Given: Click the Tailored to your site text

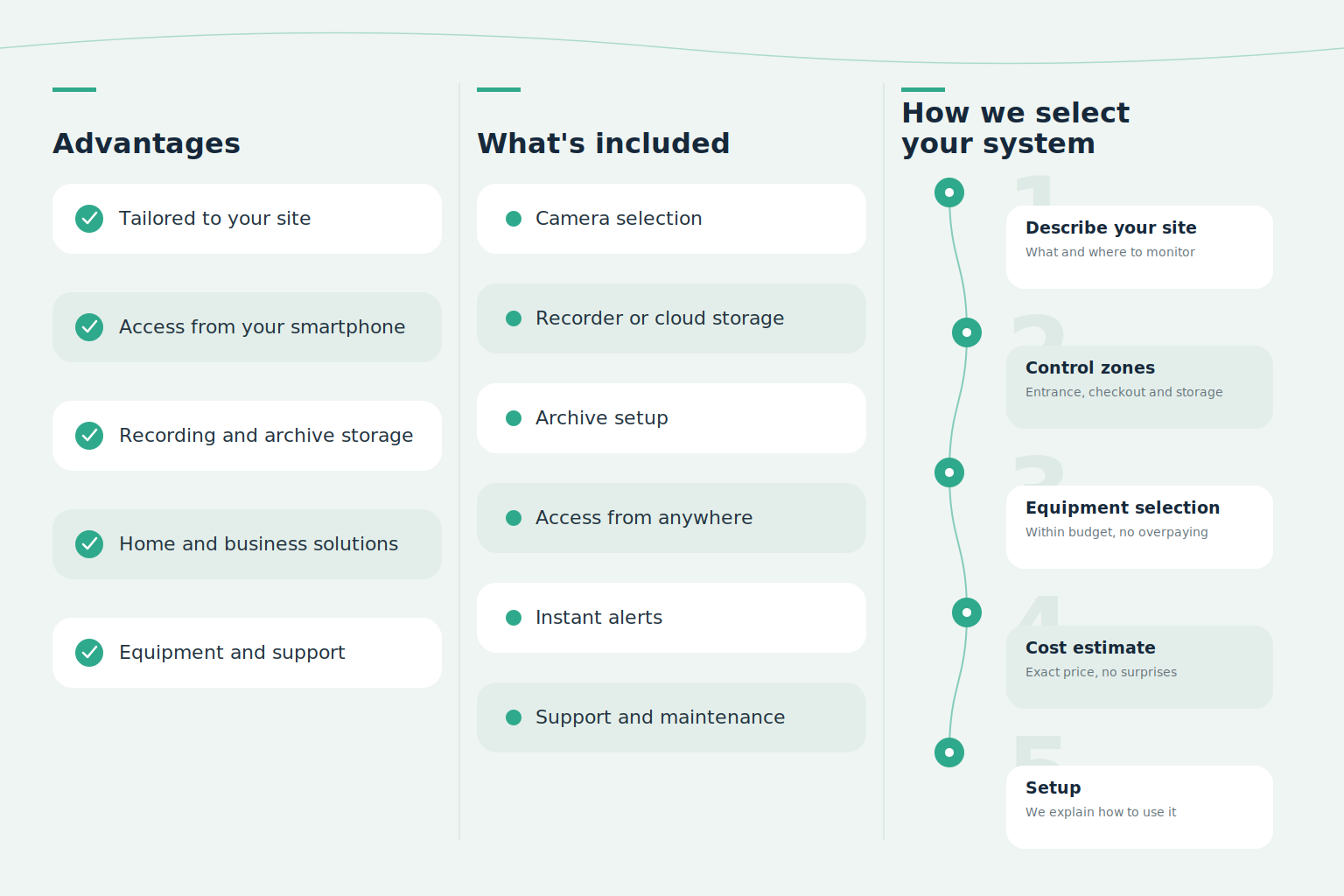Looking at the screenshot, I should tap(215, 219).
